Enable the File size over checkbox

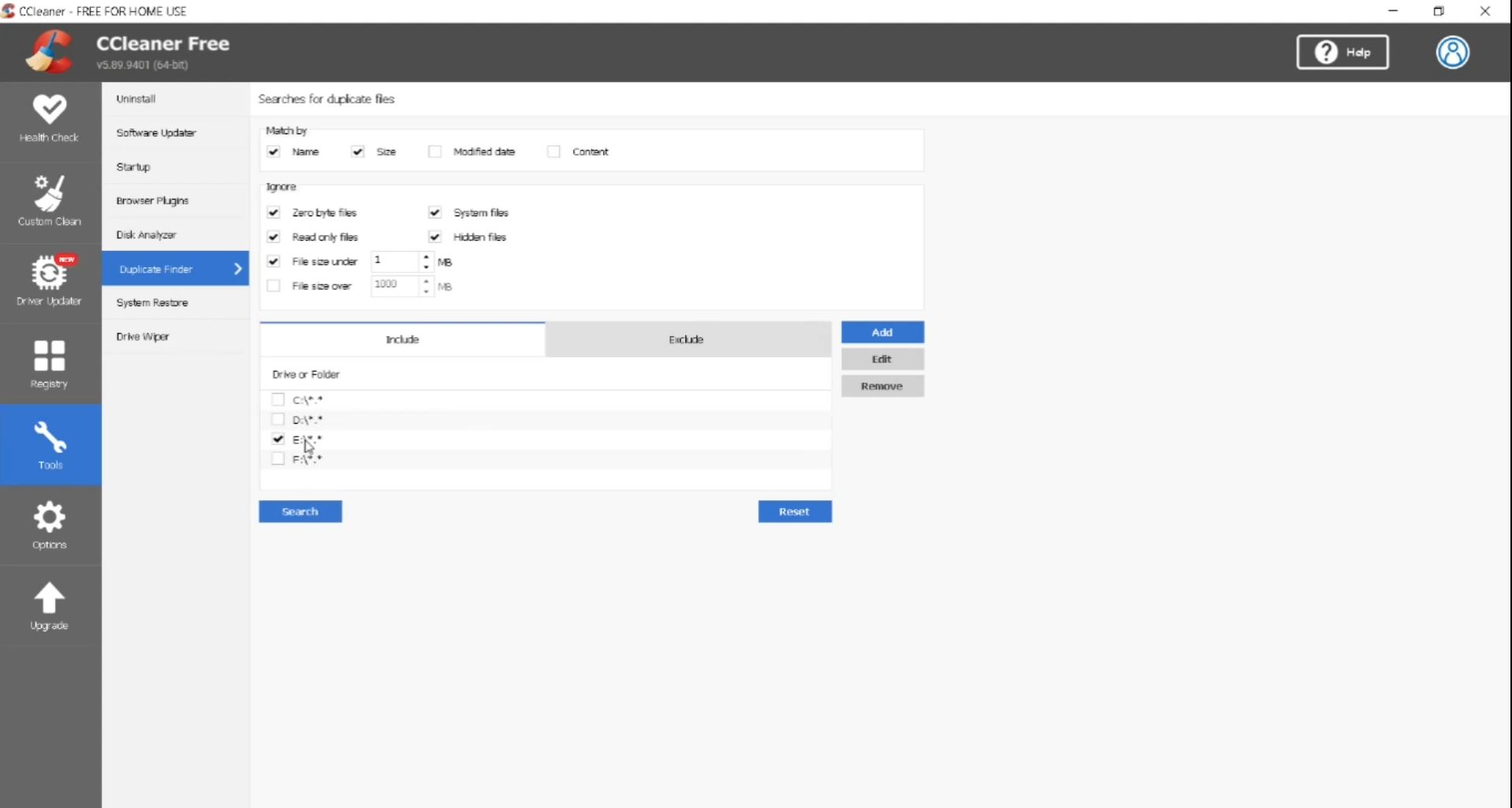pyautogui.click(x=274, y=286)
